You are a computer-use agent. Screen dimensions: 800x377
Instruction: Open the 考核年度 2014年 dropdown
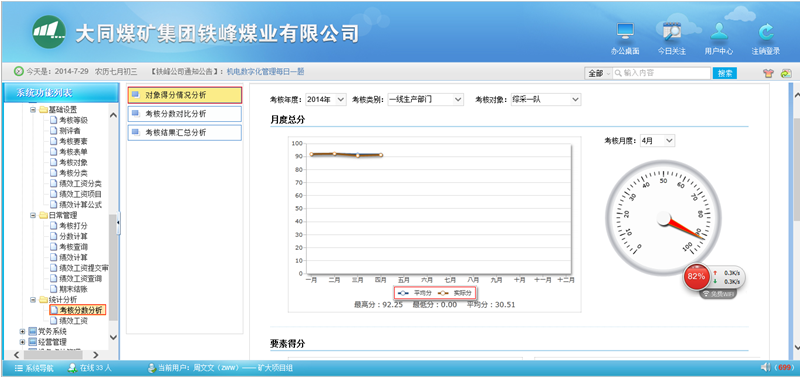coord(326,99)
